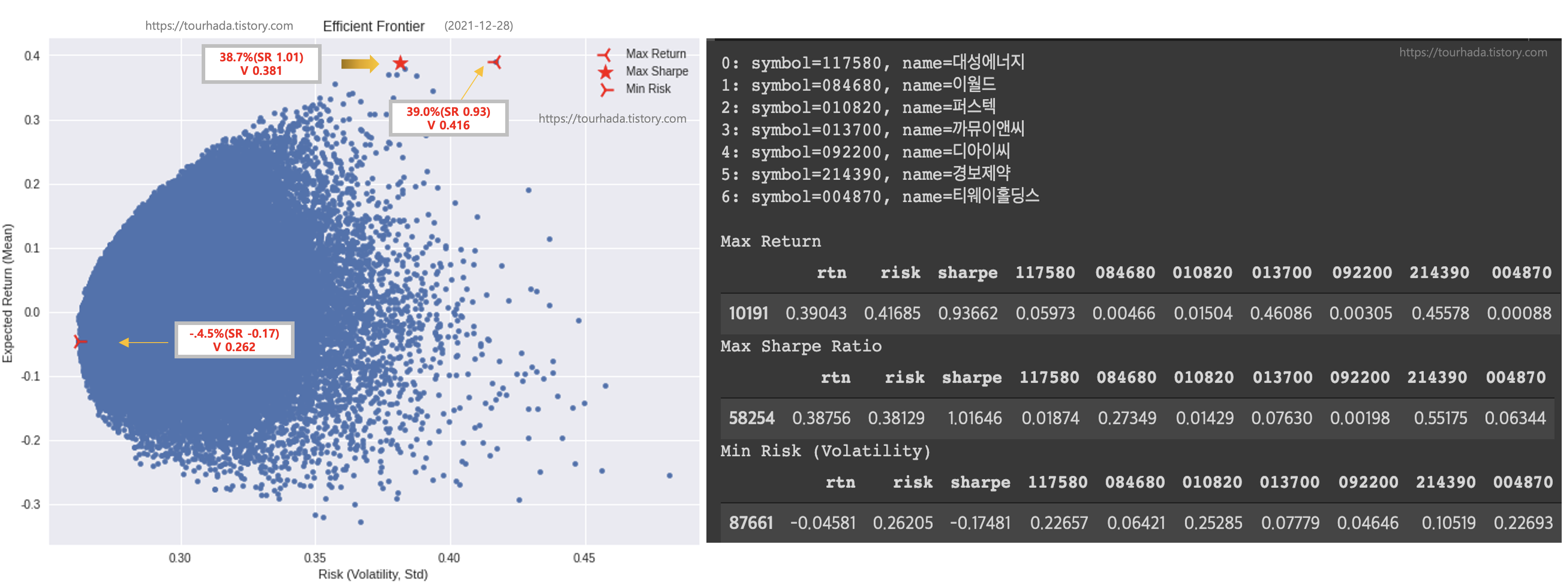Image resolution: width=1568 pixels, height=586 pixels.
Task: Click the -.4.5%(SR -0.17) annotation box
Action: coord(235,340)
